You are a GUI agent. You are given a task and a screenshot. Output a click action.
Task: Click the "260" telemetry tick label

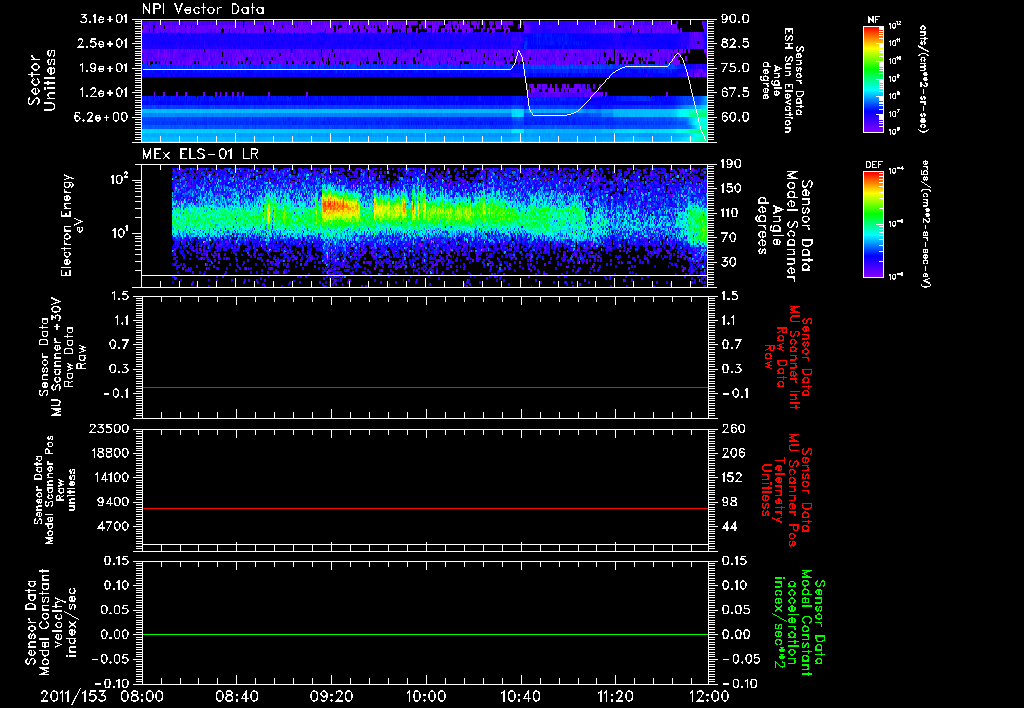coord(731,429)
